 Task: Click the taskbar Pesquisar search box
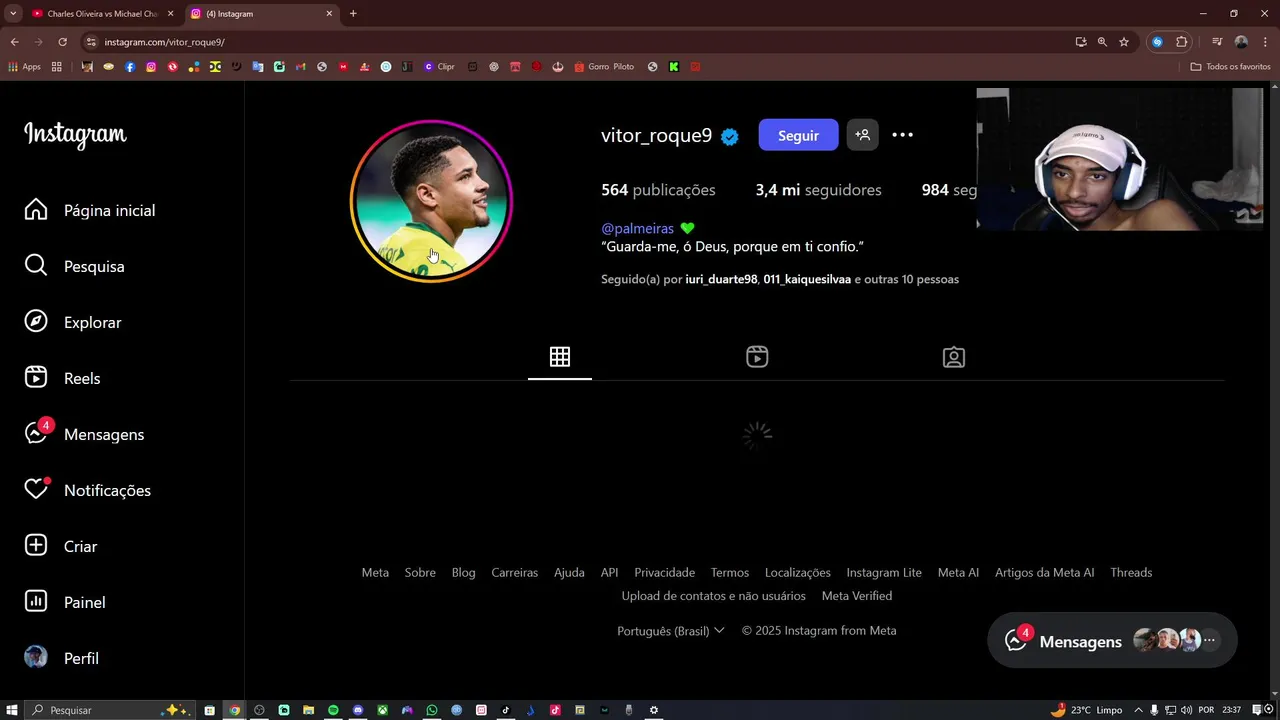pos(111,710)
